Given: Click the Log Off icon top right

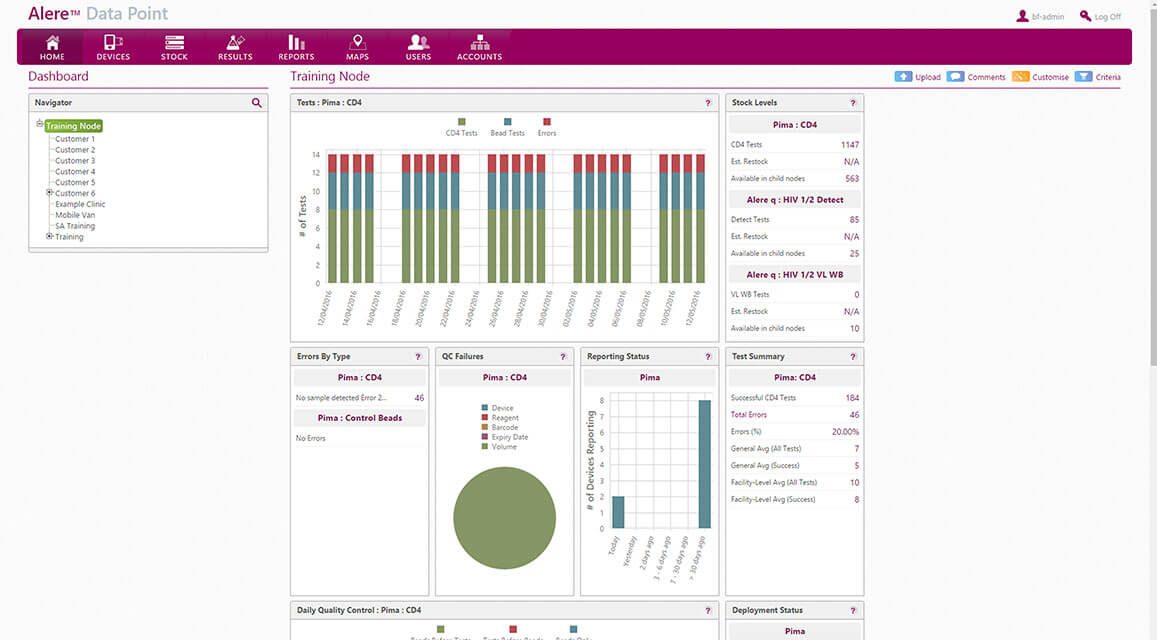Looking at the screenshot, I should tap(1085, 15).
